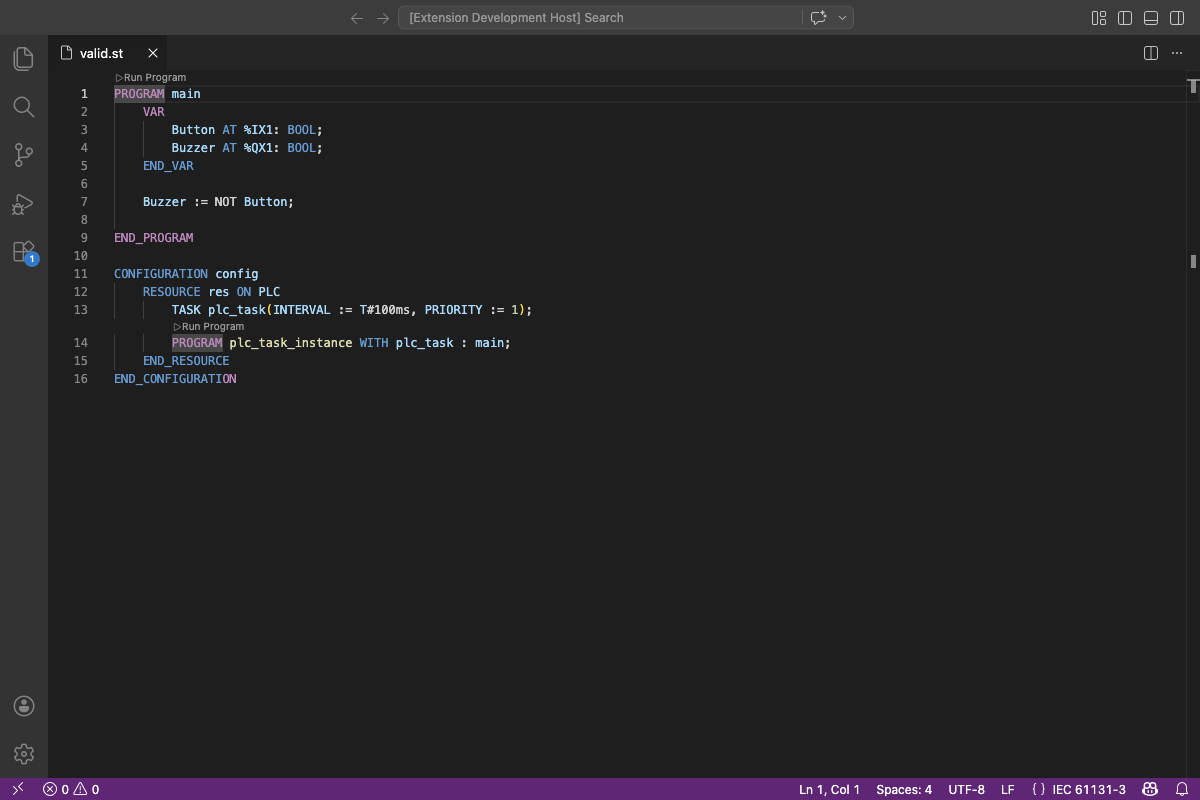Click the Accounts icon above the gear
1200x800 pixels.
24,706
